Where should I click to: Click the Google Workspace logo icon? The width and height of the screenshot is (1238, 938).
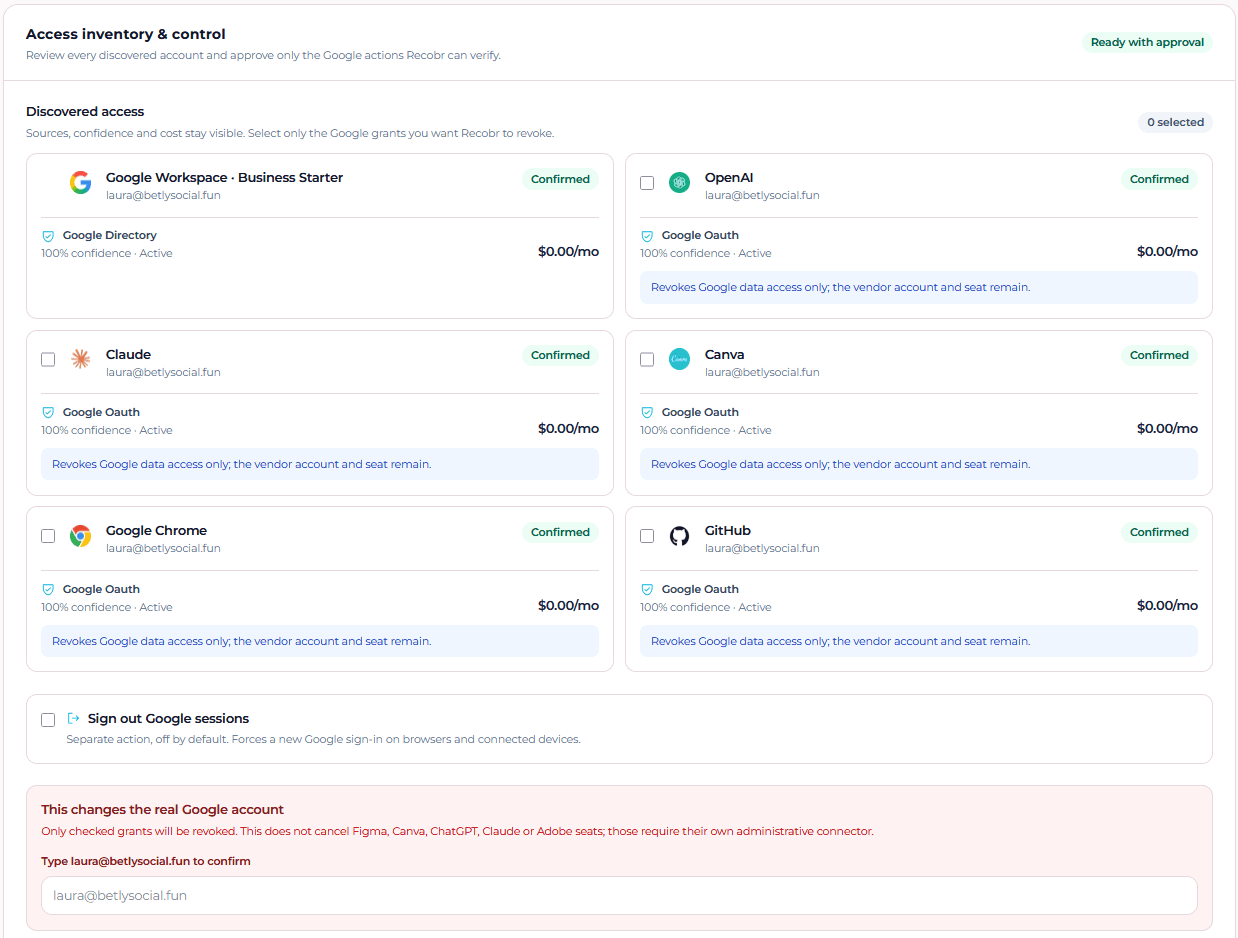(x=81, y=182)
